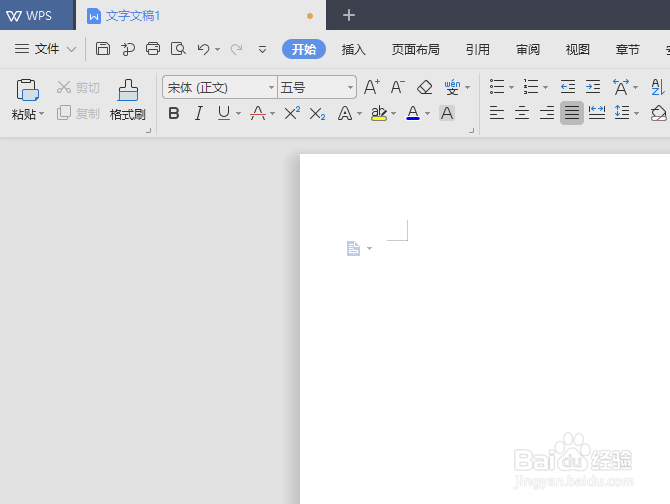
Task: Click the Decrease Font Size icon
Action: (x=397, y=87)
